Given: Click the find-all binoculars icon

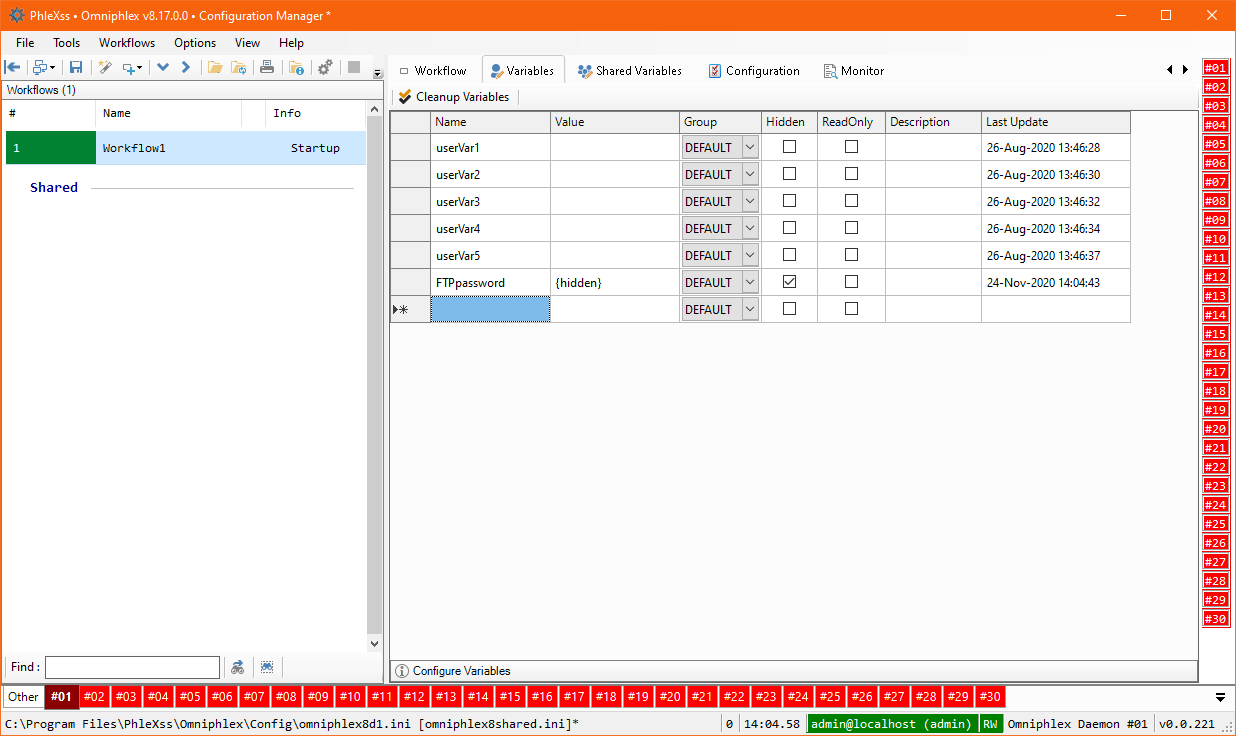Looking at the screenshot, I should coord(267,667).
